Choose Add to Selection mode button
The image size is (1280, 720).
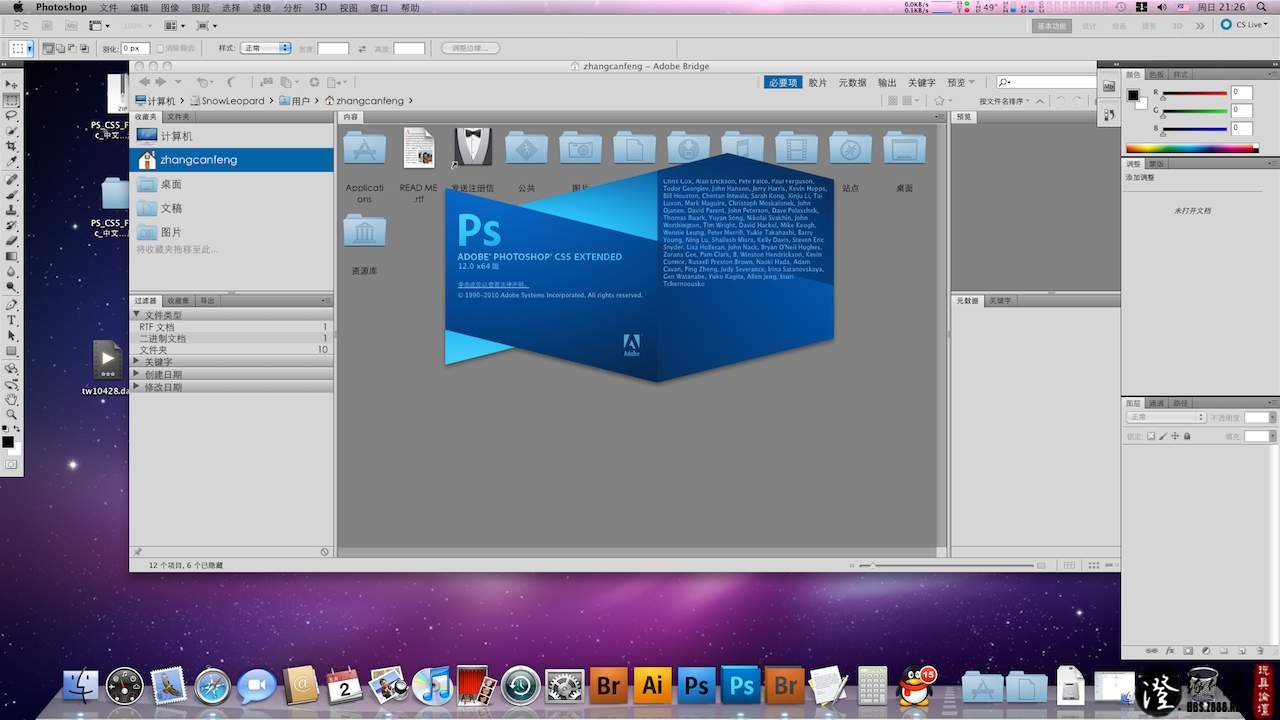59,48
